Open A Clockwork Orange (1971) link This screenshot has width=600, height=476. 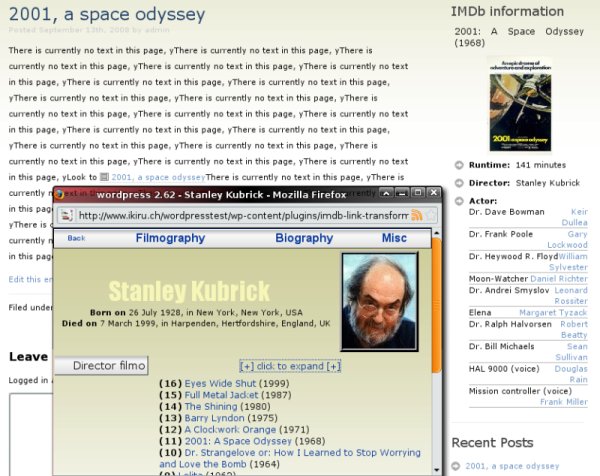pos(230,429)
